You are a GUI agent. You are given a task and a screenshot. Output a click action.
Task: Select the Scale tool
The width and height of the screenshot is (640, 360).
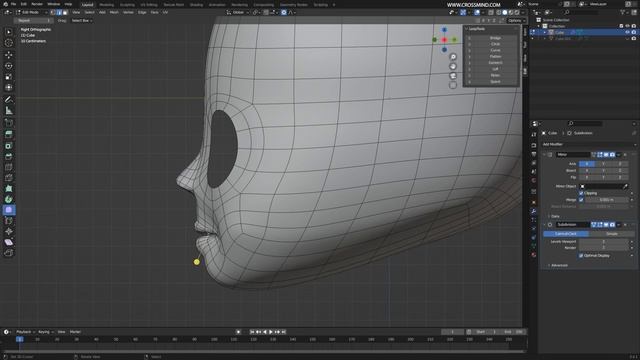pos(9,77)
